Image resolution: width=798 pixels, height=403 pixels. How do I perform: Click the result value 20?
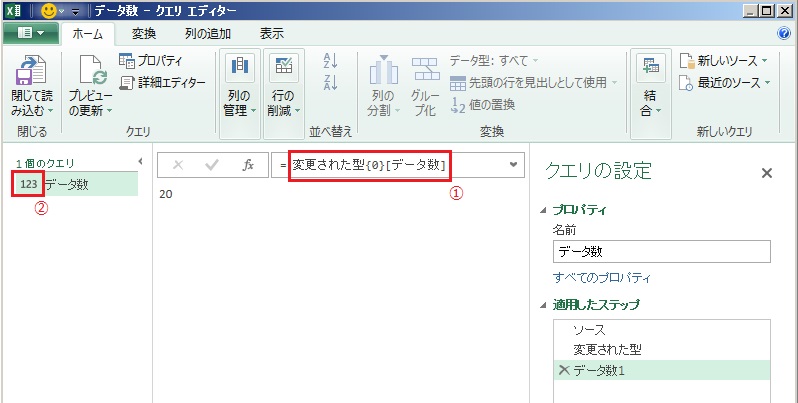165,194
